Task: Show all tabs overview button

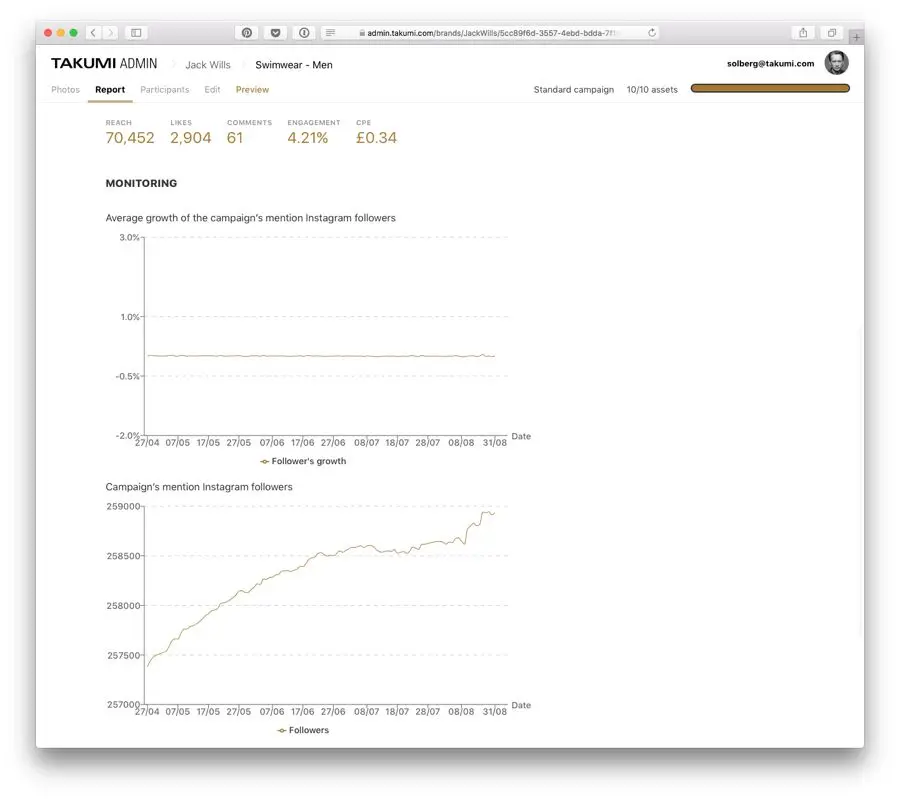Action: (831, 33)
